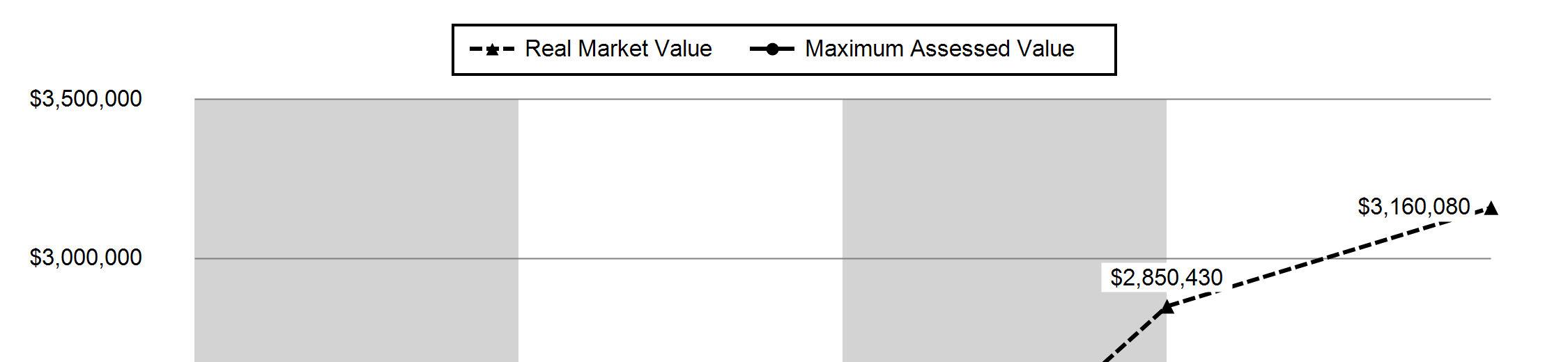Click the $3,000,000 axis label

point(86,258)
